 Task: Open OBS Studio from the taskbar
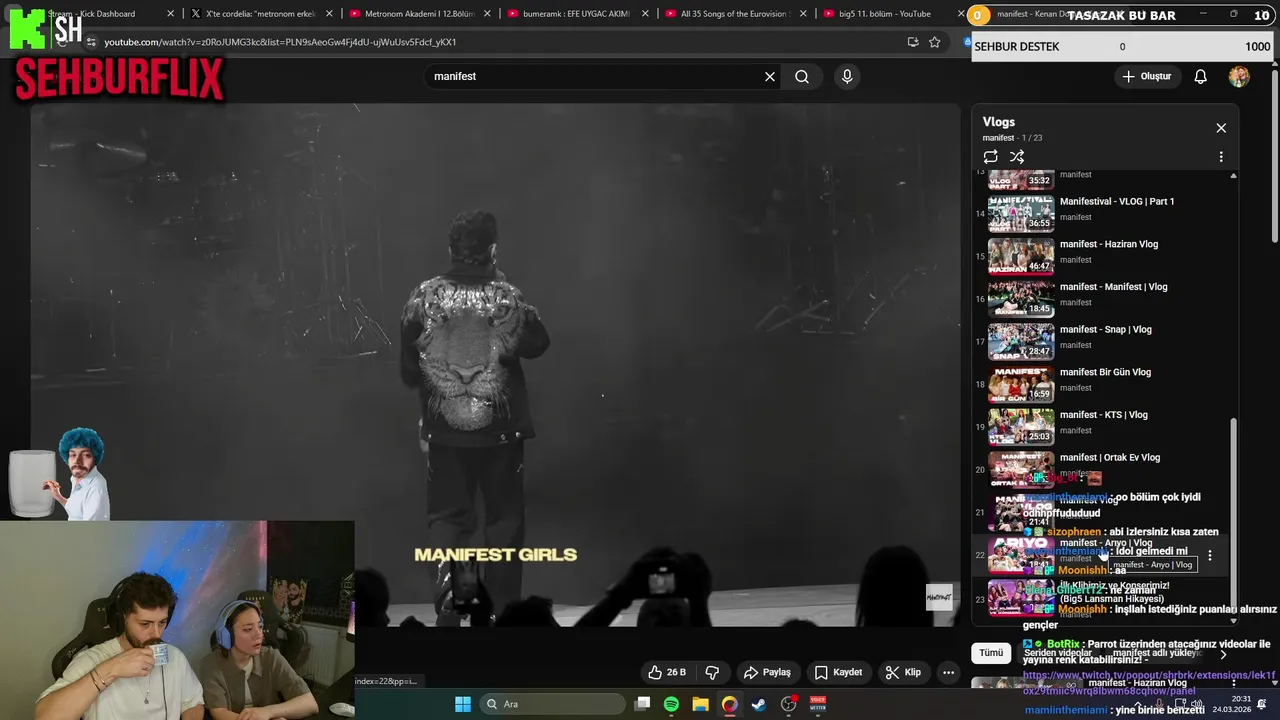[x=789, y=704]
